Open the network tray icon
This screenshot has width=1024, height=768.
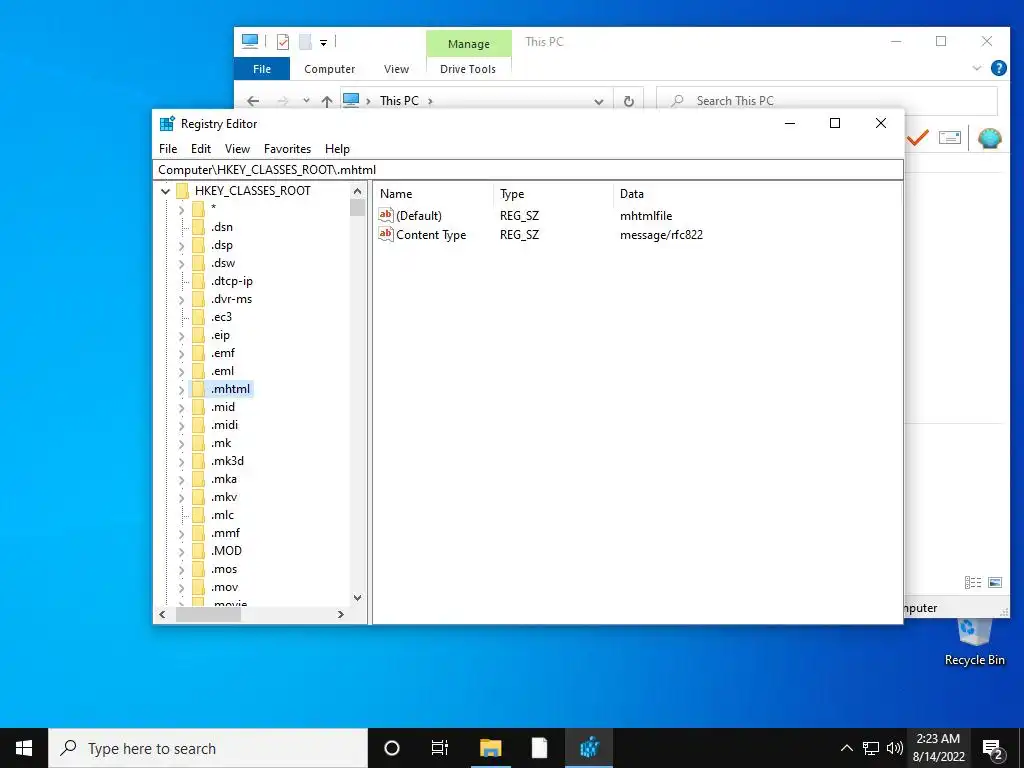point(871,748)
